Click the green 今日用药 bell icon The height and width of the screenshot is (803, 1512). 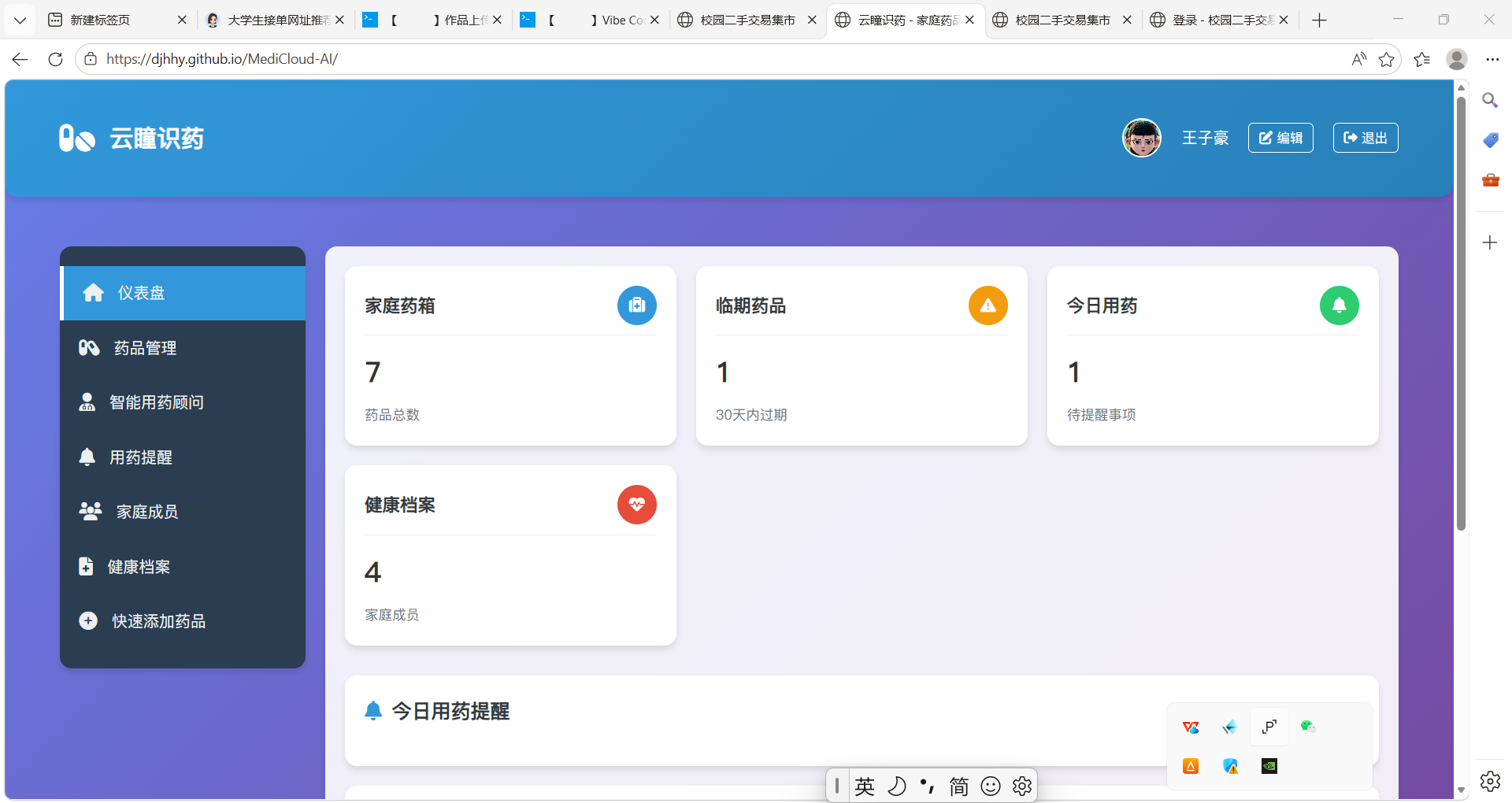(1339, 305)
